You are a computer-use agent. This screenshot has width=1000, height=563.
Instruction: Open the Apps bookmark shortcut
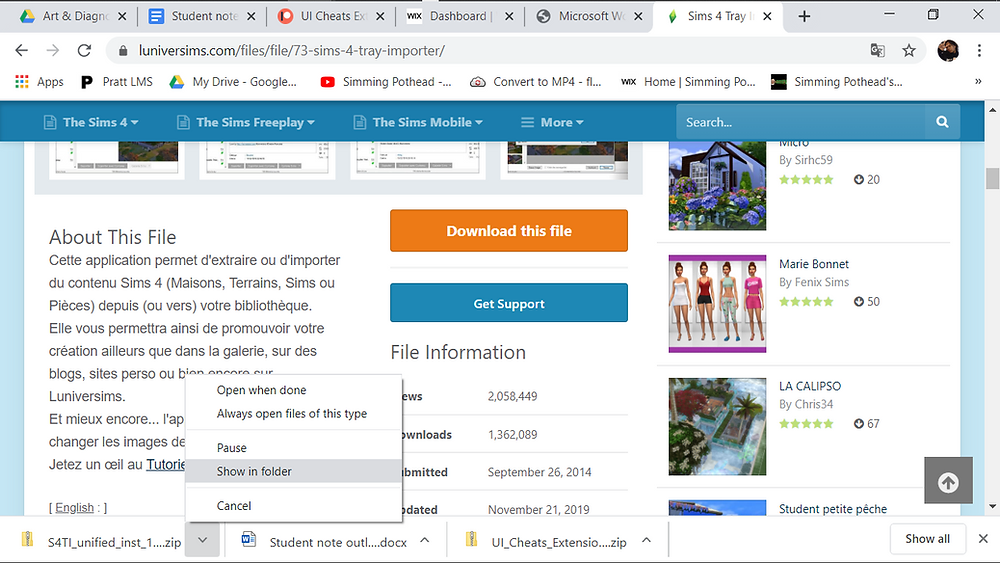click(x=39, y=82)
